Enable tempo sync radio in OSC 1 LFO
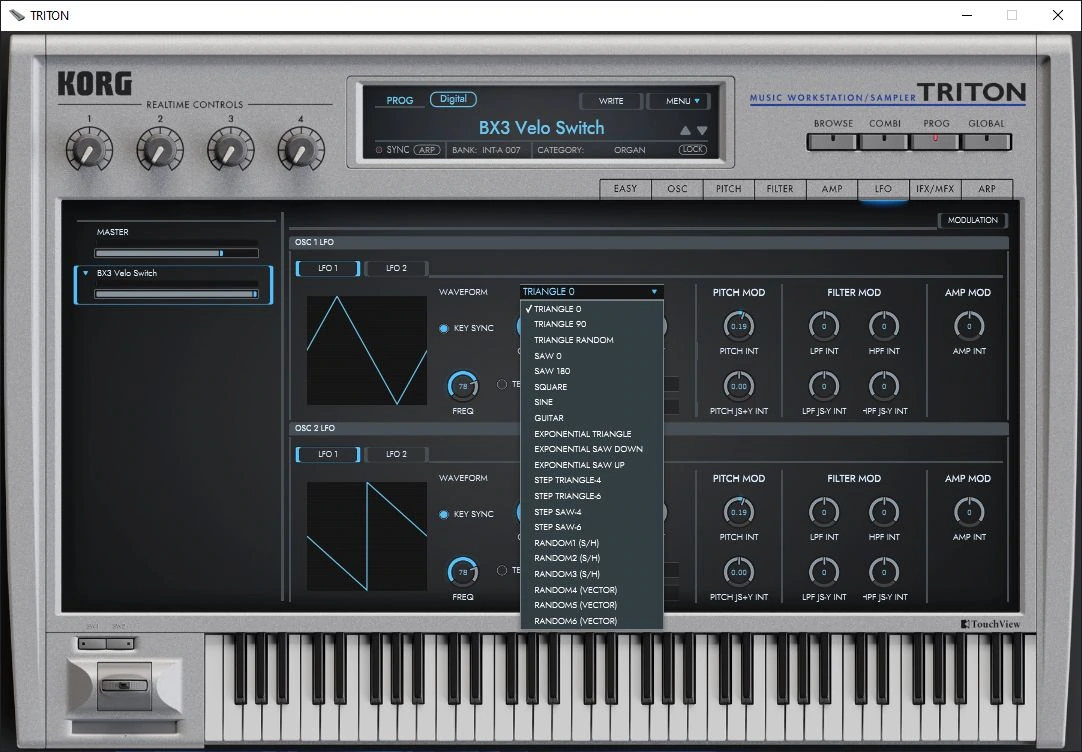 pos(502,384)
